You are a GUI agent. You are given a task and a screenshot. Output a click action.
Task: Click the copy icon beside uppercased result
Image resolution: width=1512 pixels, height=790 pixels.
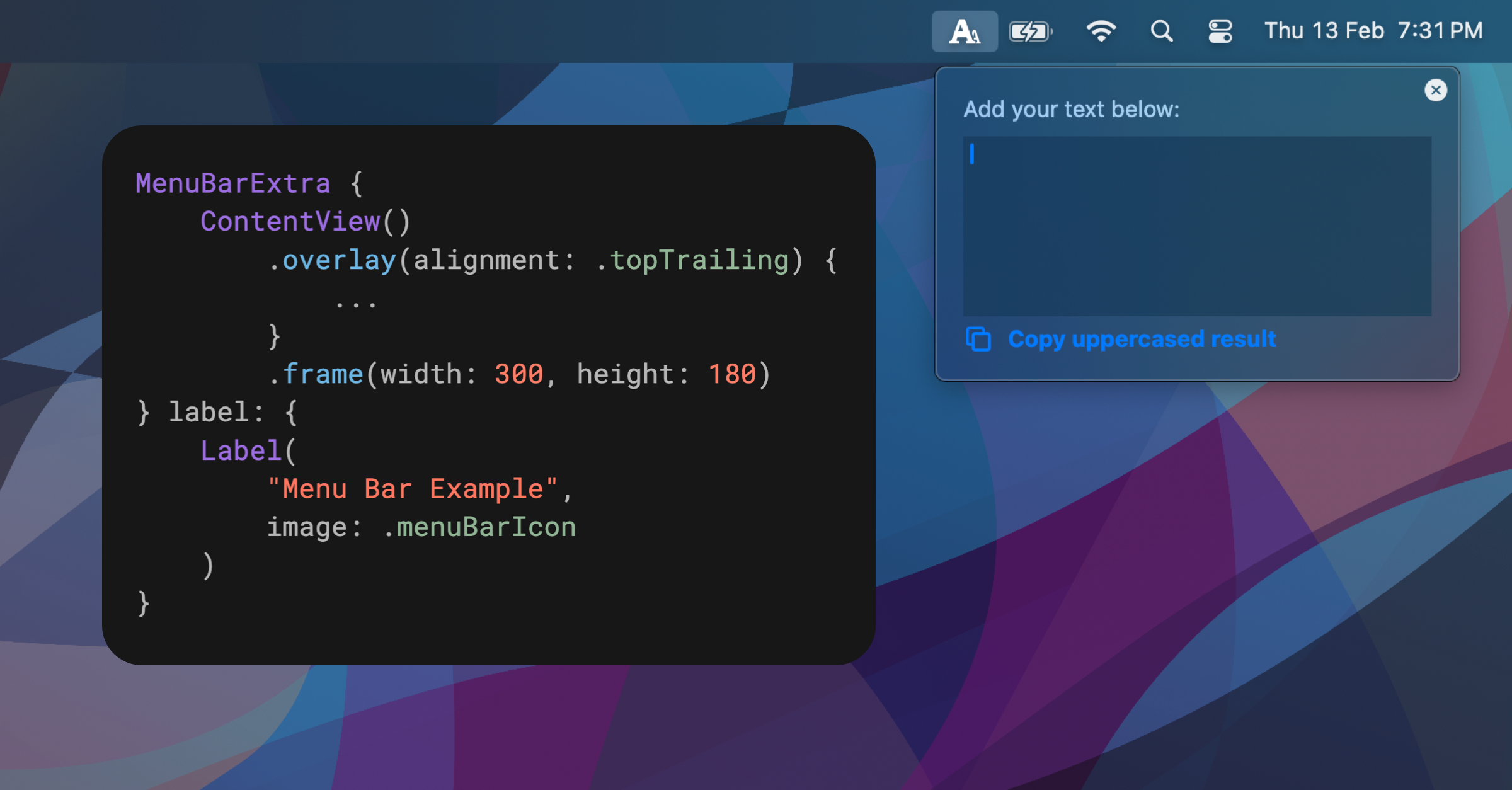click(977, 338)
